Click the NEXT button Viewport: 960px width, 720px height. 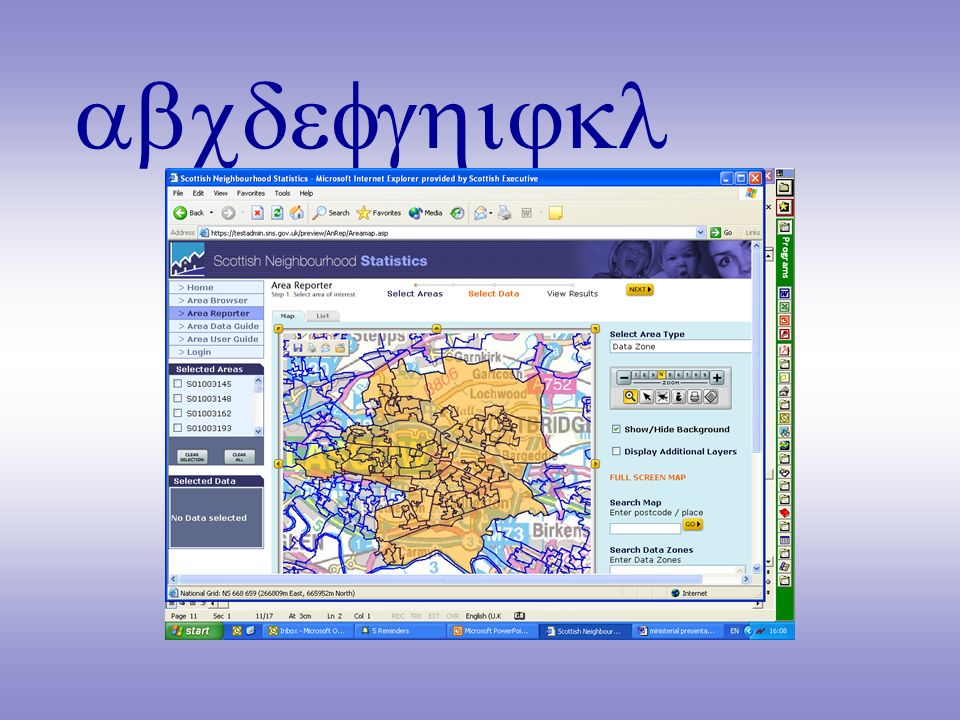pyautogui.click(x=640, y=290)
